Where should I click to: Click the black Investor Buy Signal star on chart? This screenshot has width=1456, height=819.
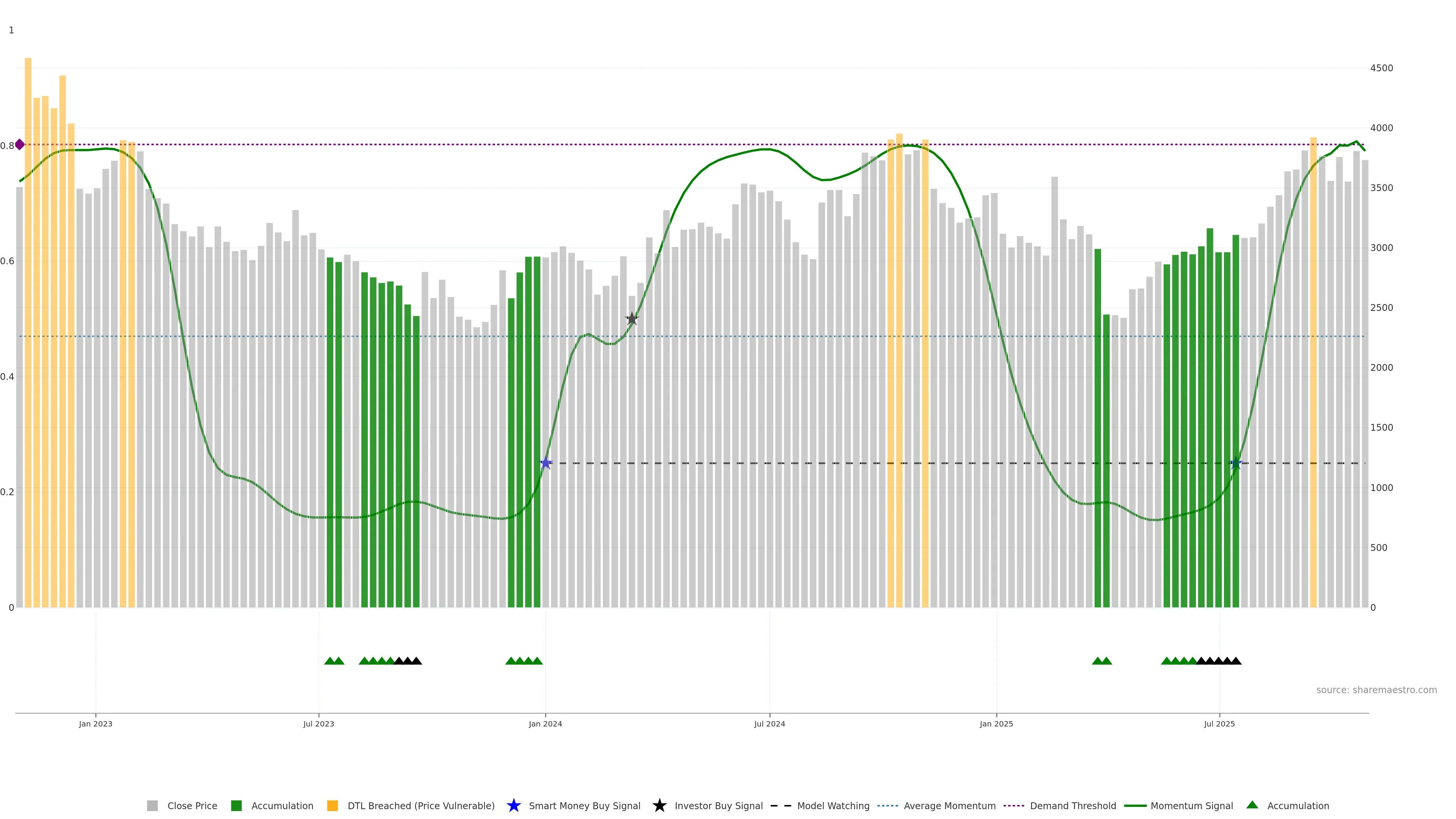[632, 319]
